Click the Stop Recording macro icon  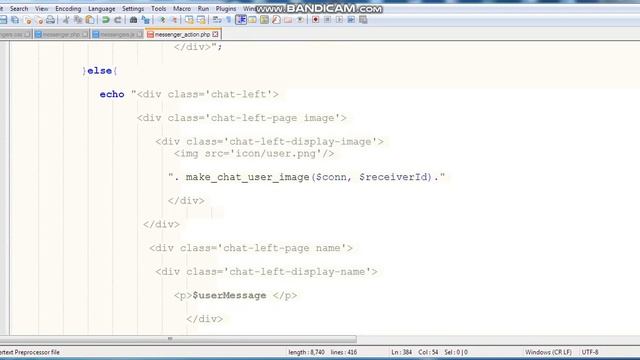coord(327,20)
